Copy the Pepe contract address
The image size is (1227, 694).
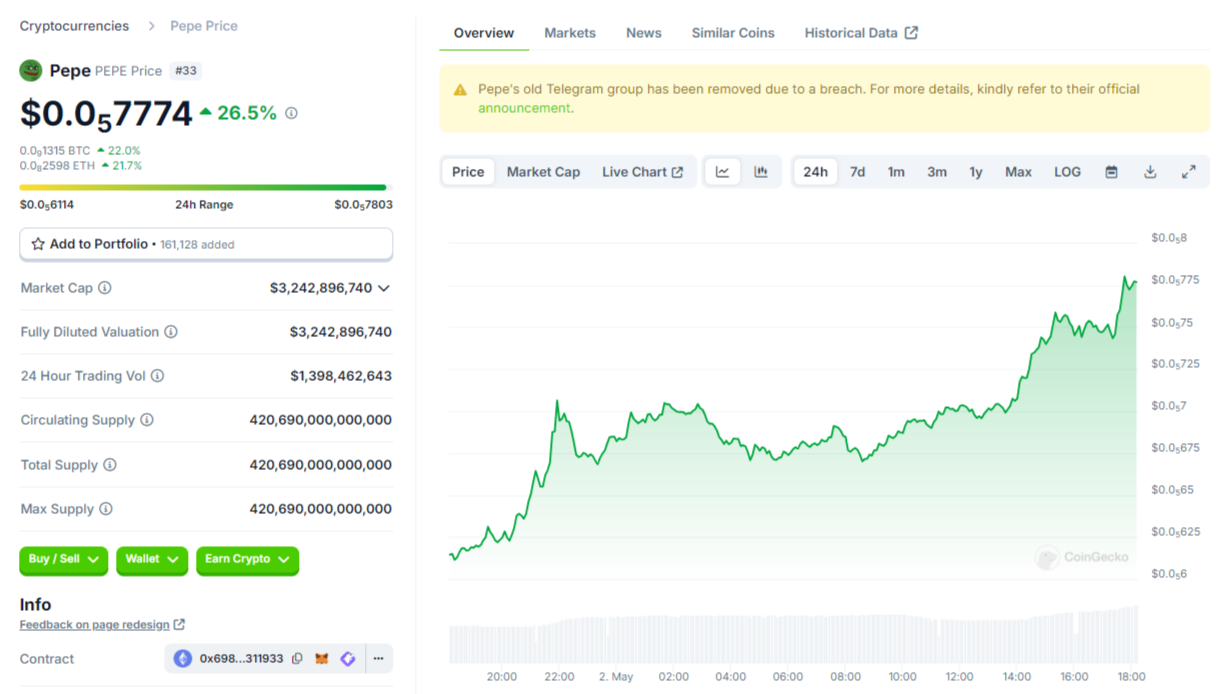click(296, 658)
